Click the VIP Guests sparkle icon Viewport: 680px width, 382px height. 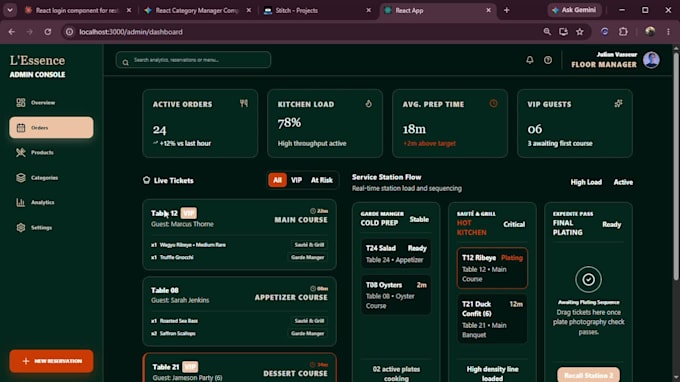point(618,103)
